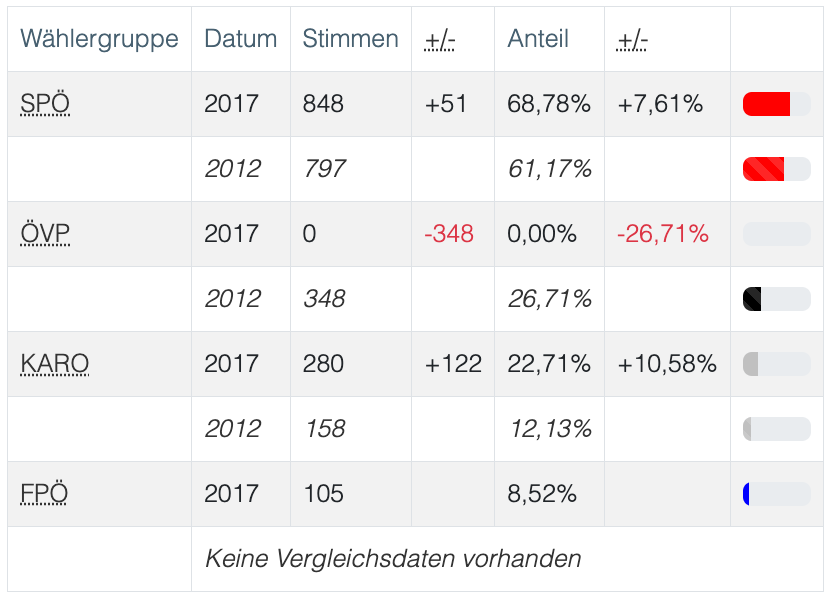Viewport: 830px width, 599px height.
Task: Click the Wählergruppe column header
Action: (x=99, y=39)
